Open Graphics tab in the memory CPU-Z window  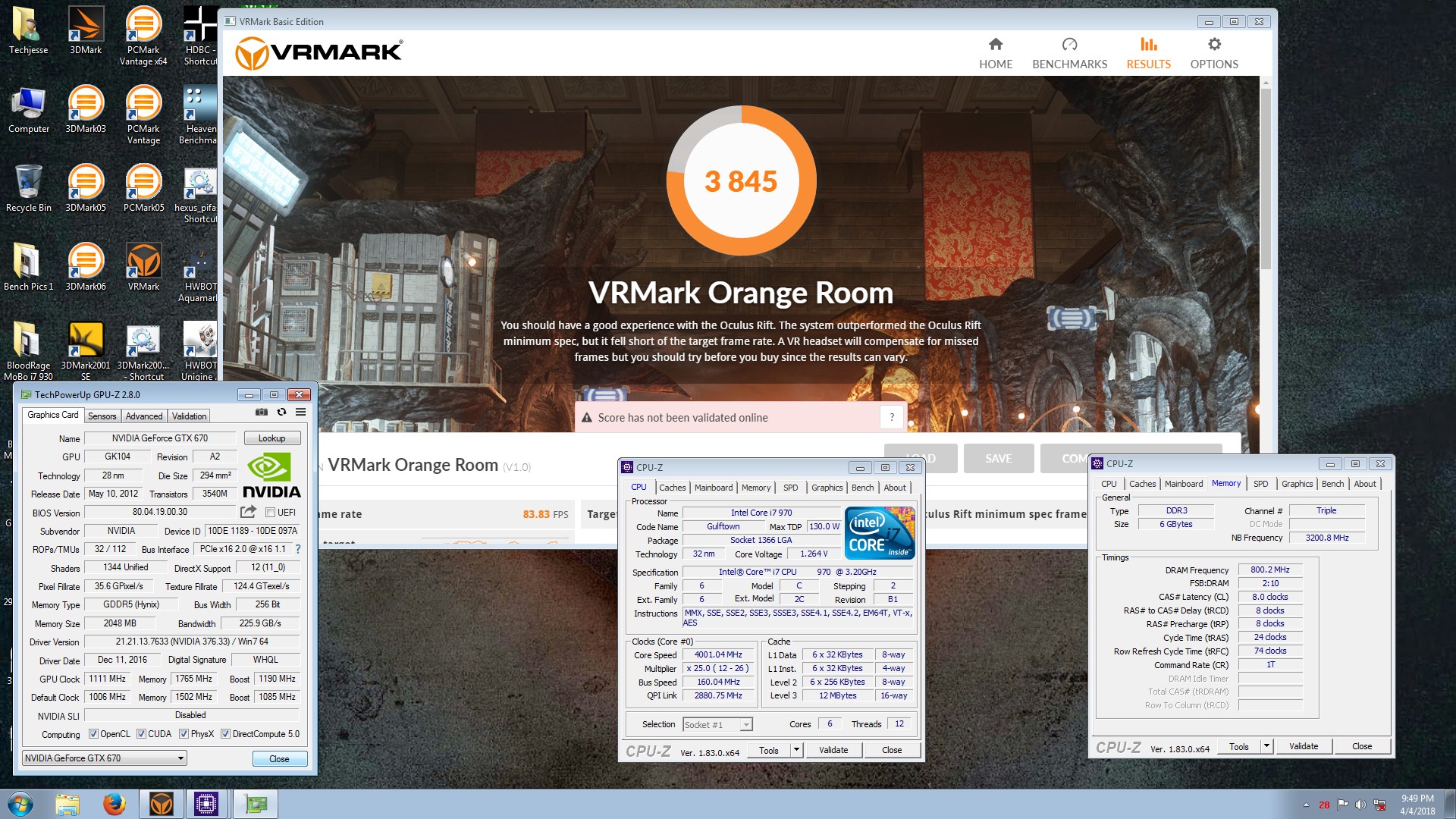[x=1297, y=484]
